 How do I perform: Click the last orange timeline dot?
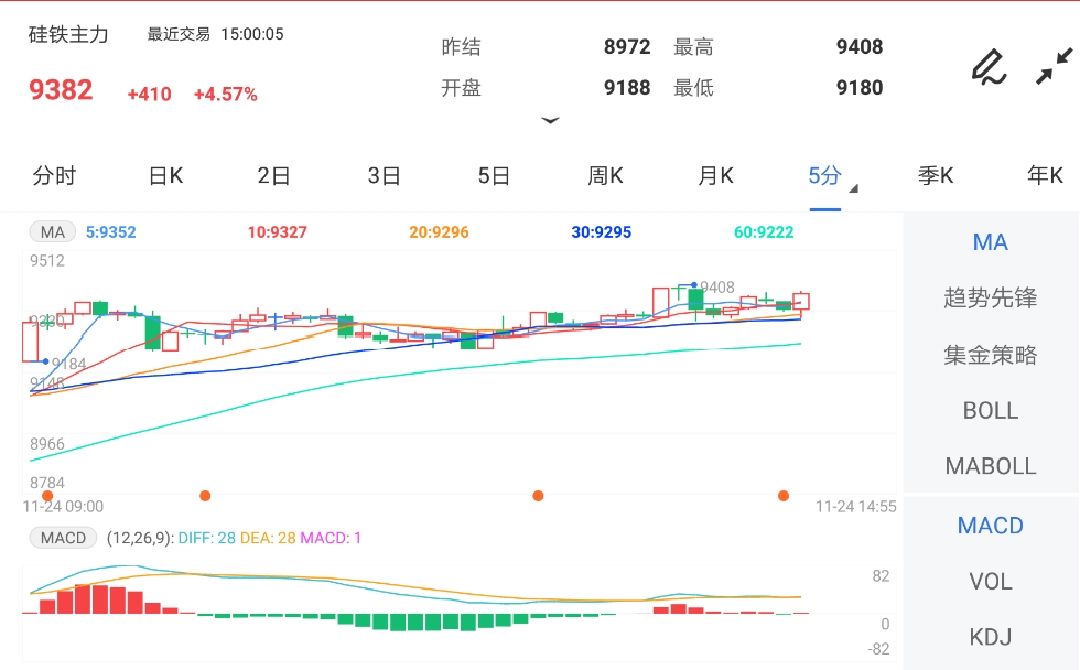coord(783,495)
